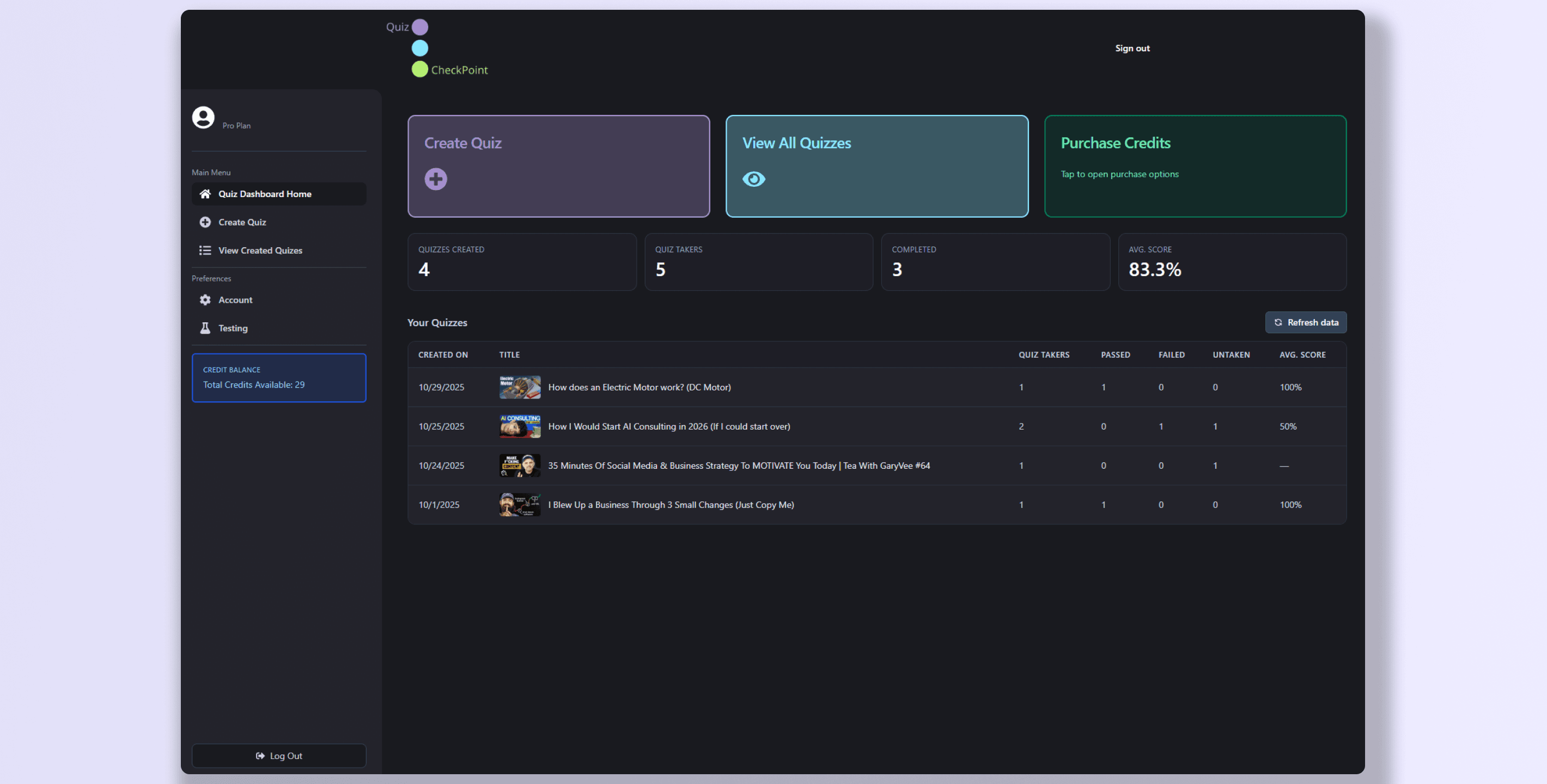The height and width of the screenshot is (784, 1547).
Task: Select Quiz Dashboard Home in Main Menu
Action: pos(265,193)
